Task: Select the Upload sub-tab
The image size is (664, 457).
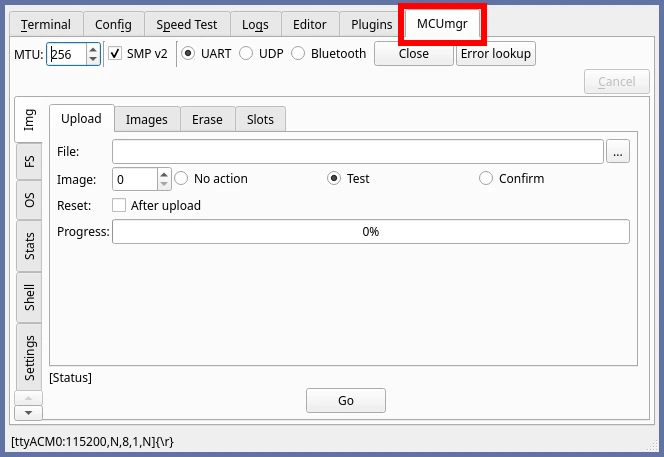Action: click(81, 119)
